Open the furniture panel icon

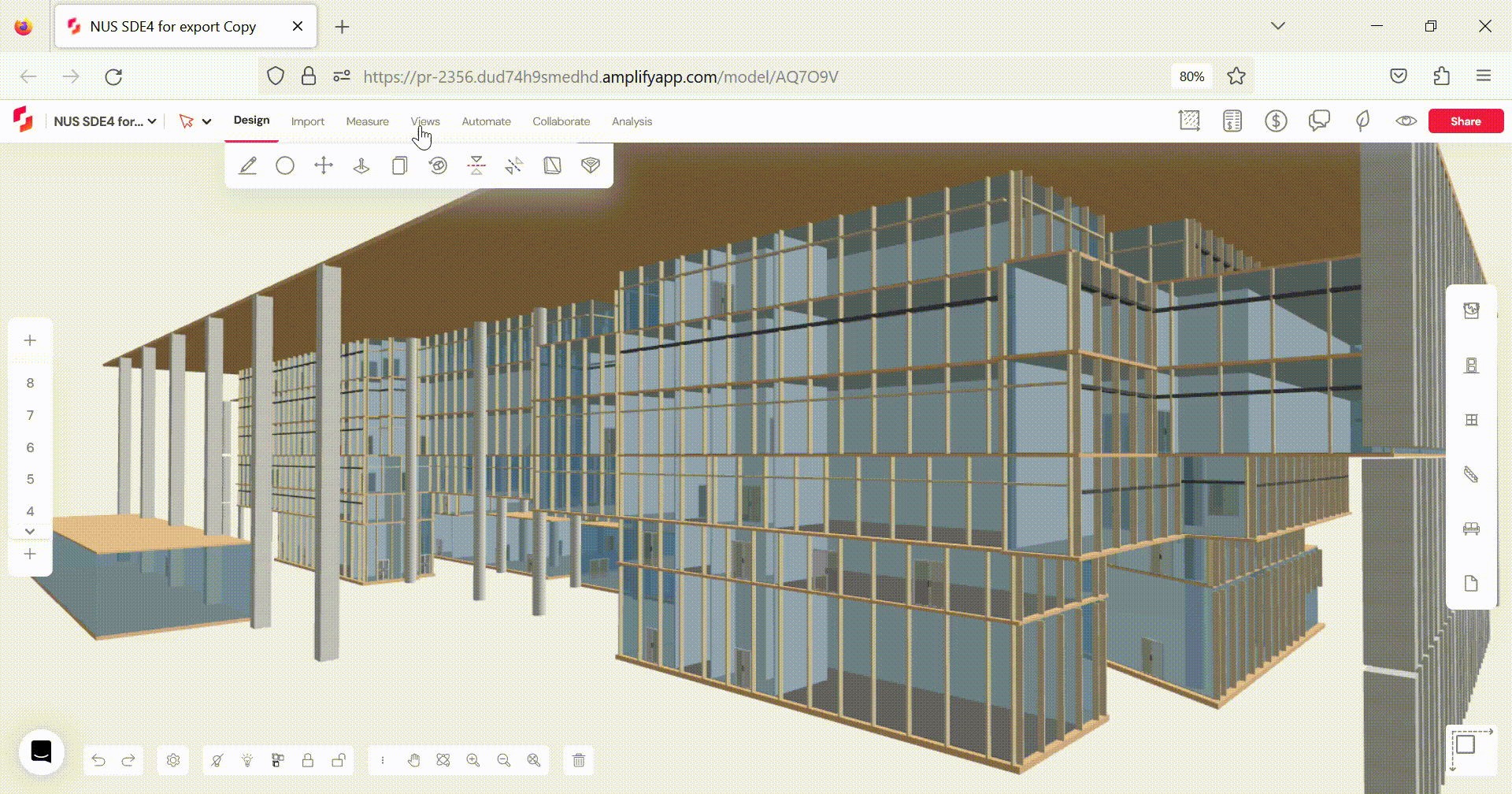coord(1471,529)
